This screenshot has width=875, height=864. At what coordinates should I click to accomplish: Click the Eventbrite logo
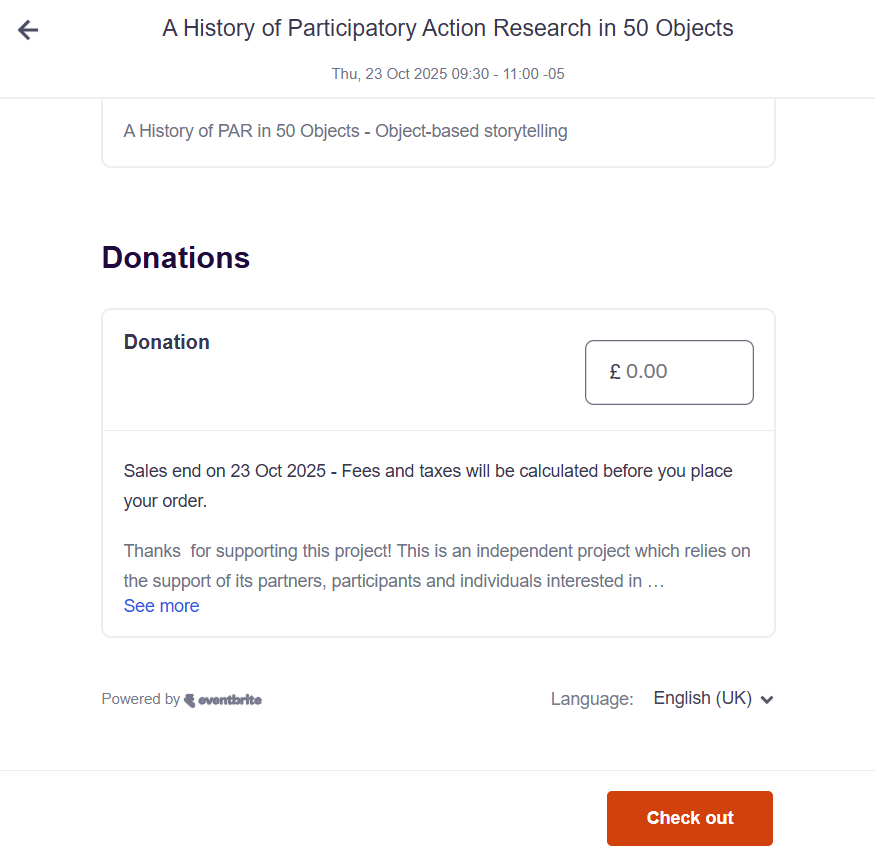(223, 700)
